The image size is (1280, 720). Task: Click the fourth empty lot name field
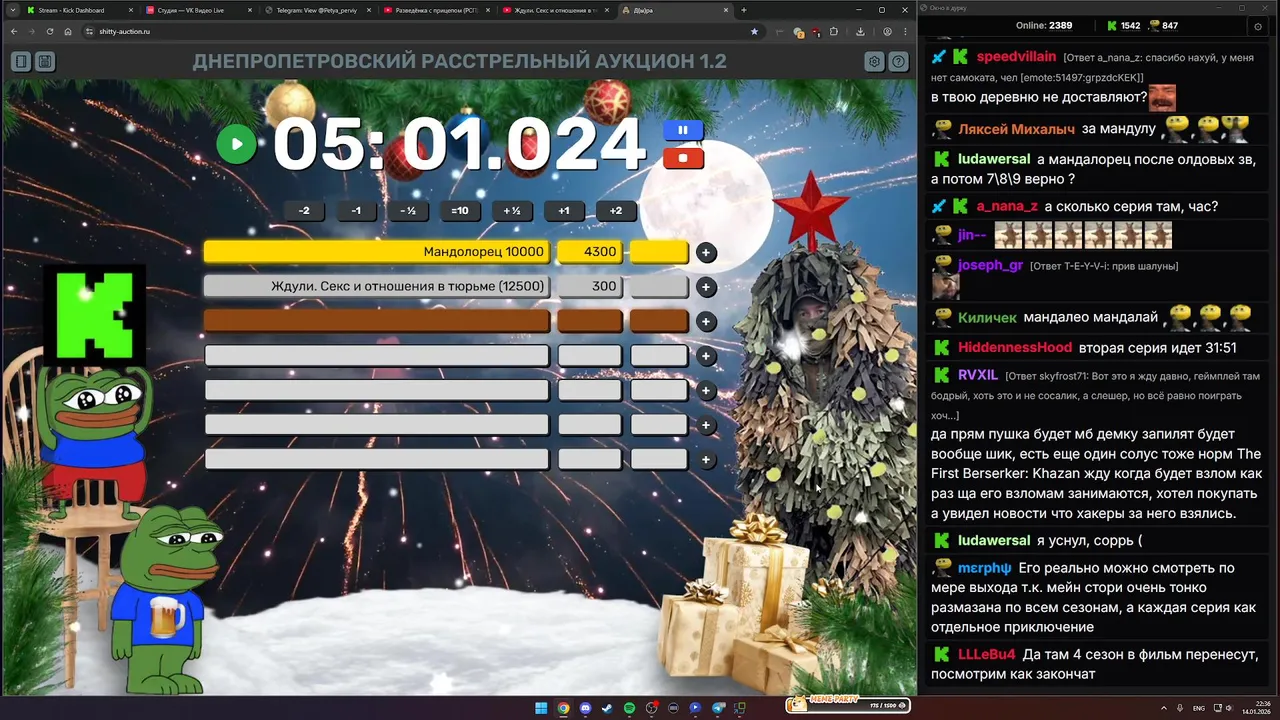point(377,356)
